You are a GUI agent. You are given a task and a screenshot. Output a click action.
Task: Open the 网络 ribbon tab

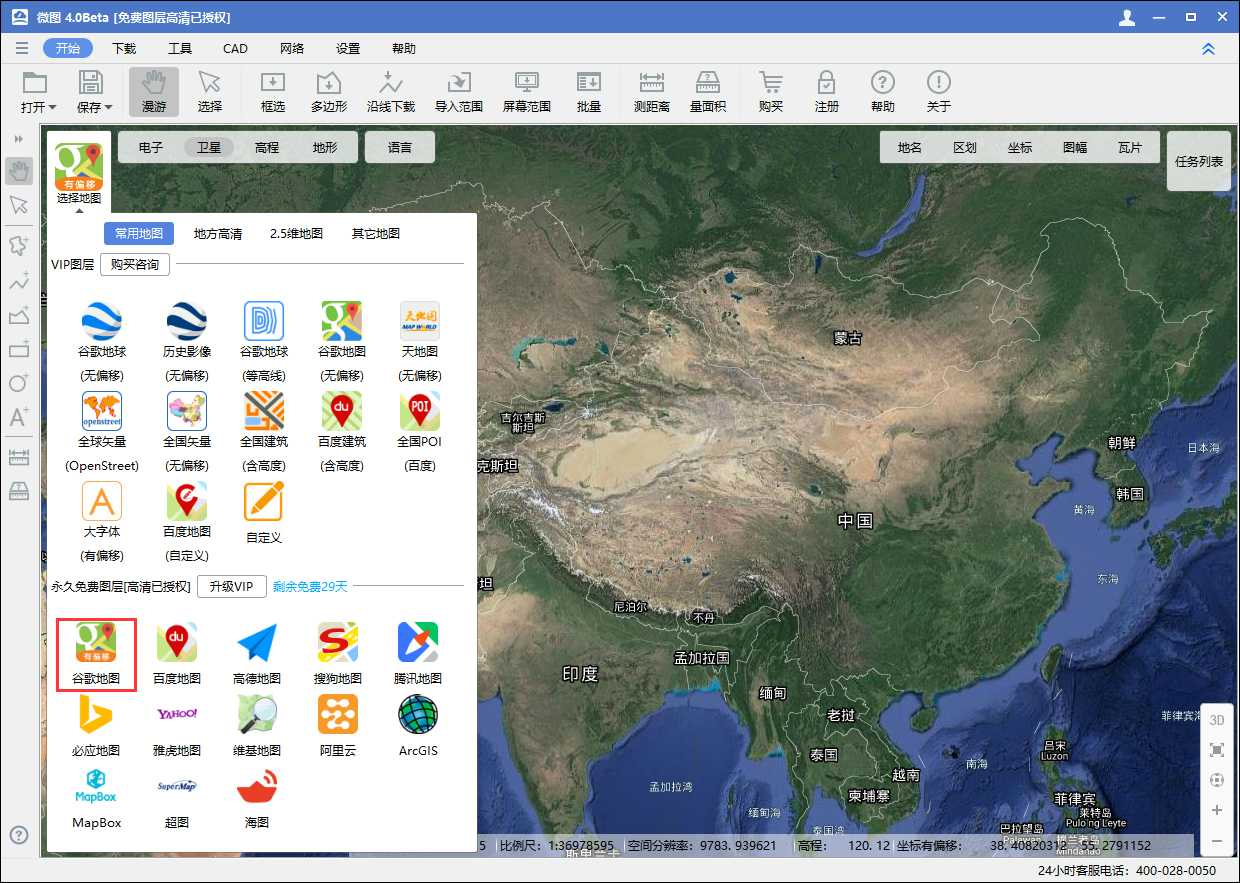[x=292, y=48]
